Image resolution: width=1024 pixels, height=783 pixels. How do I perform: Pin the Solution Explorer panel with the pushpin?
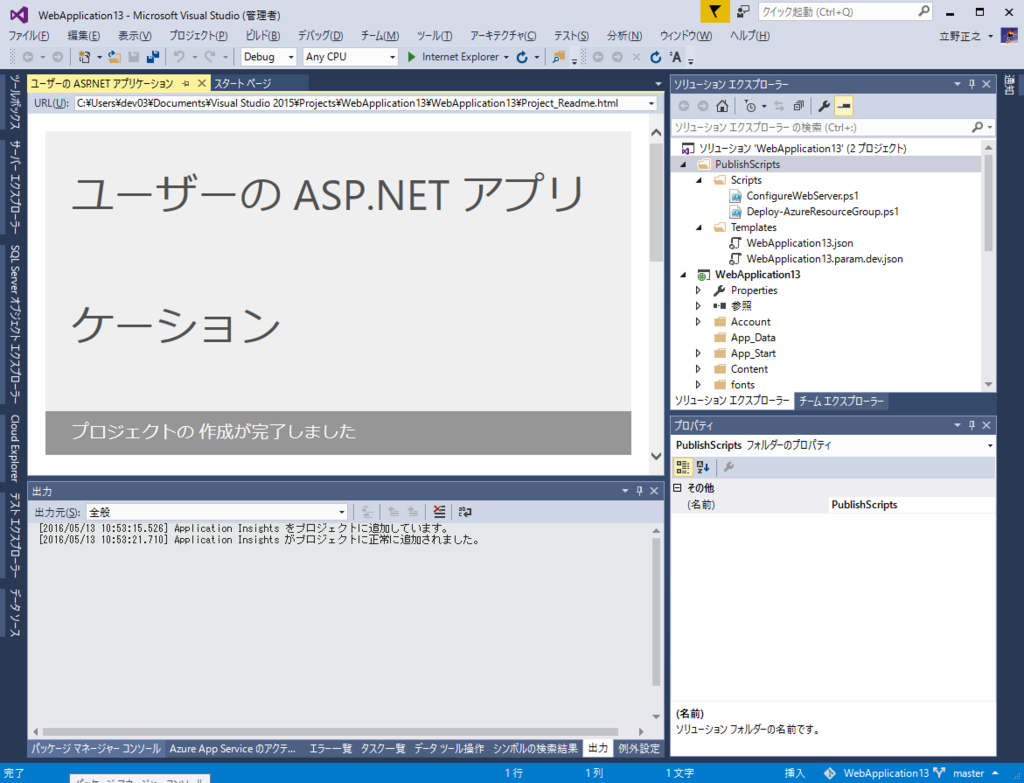click(x=972, y=84)
